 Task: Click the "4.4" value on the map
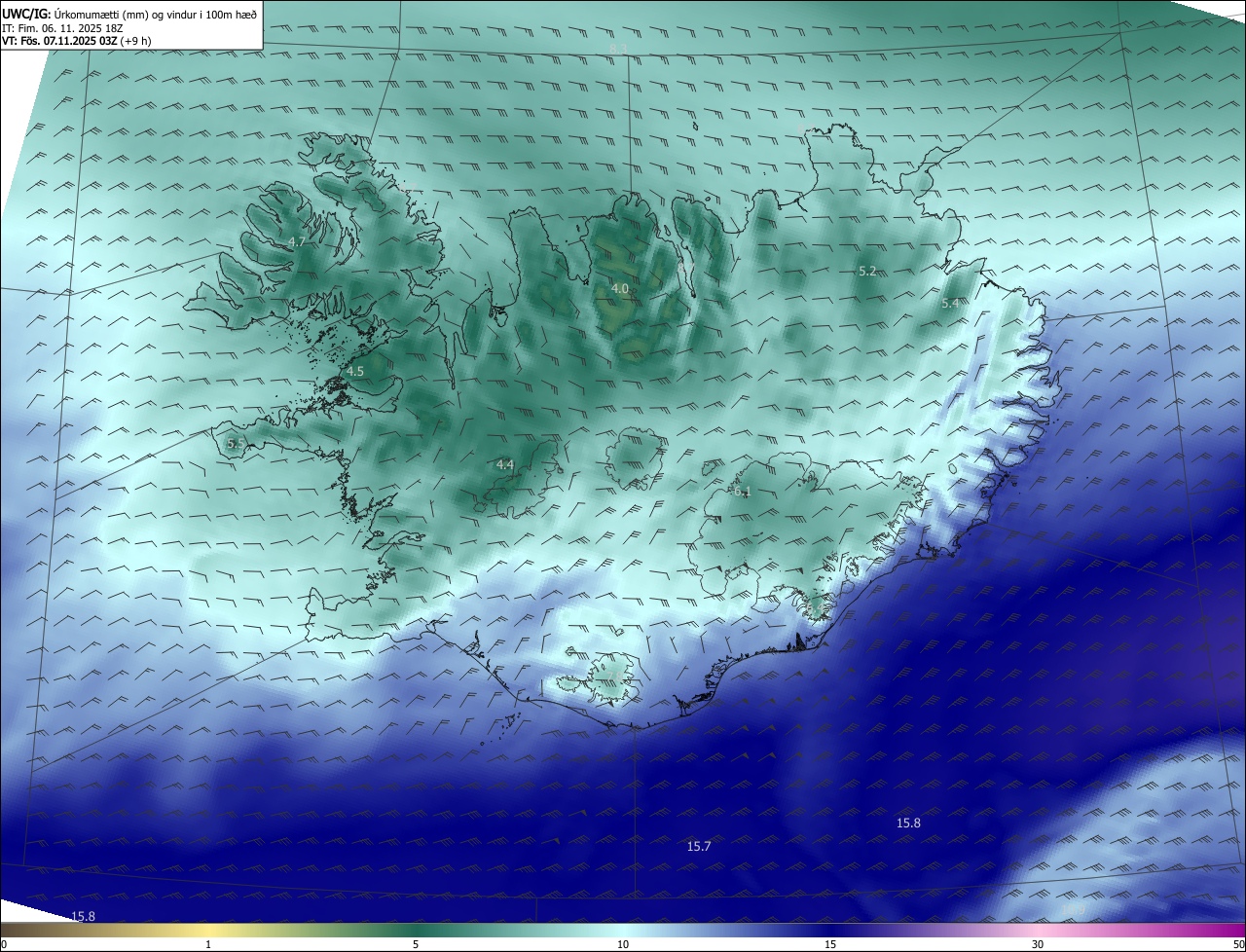point(504,465)
